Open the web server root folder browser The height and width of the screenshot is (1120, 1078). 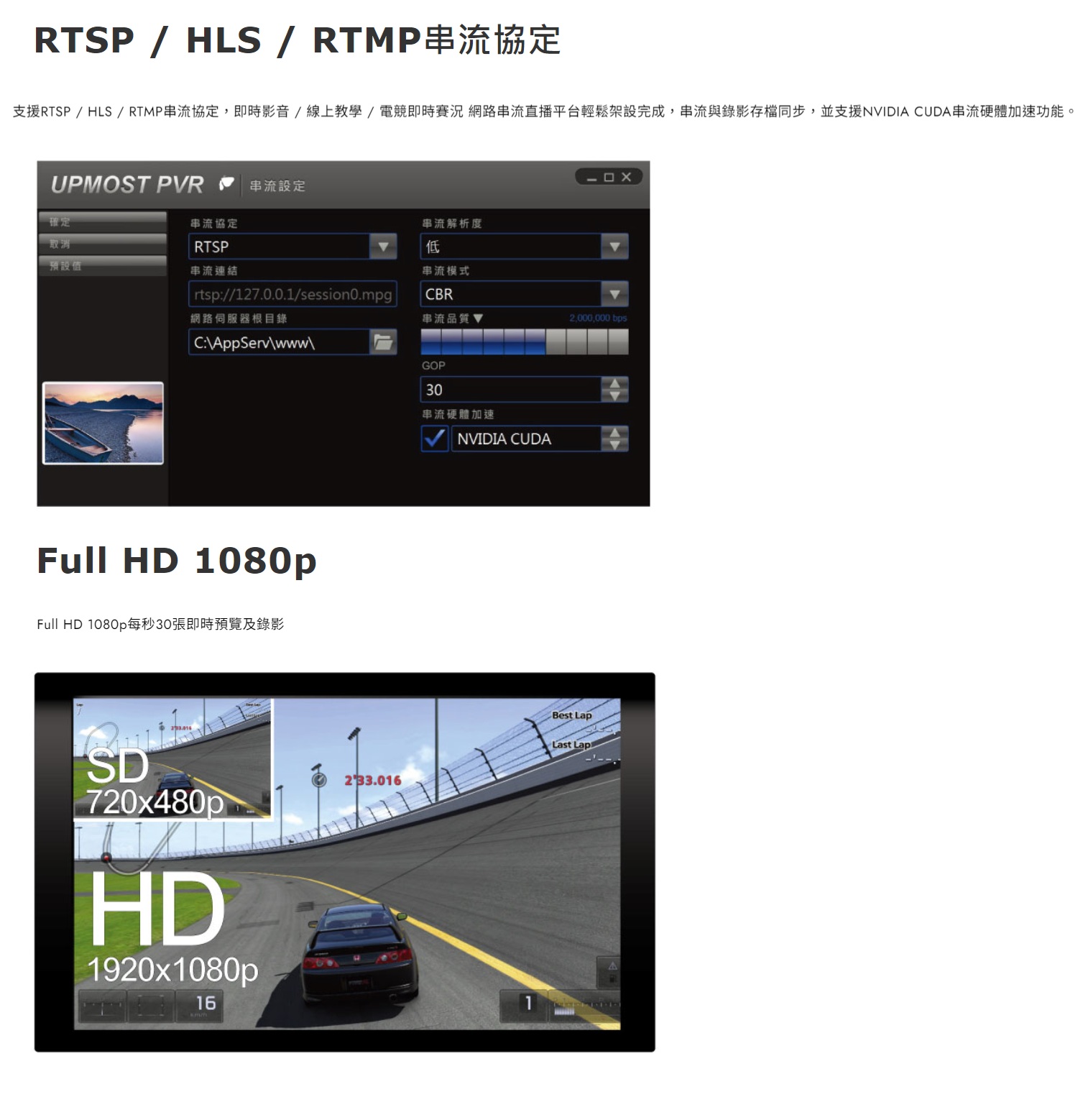pos(383,342)
